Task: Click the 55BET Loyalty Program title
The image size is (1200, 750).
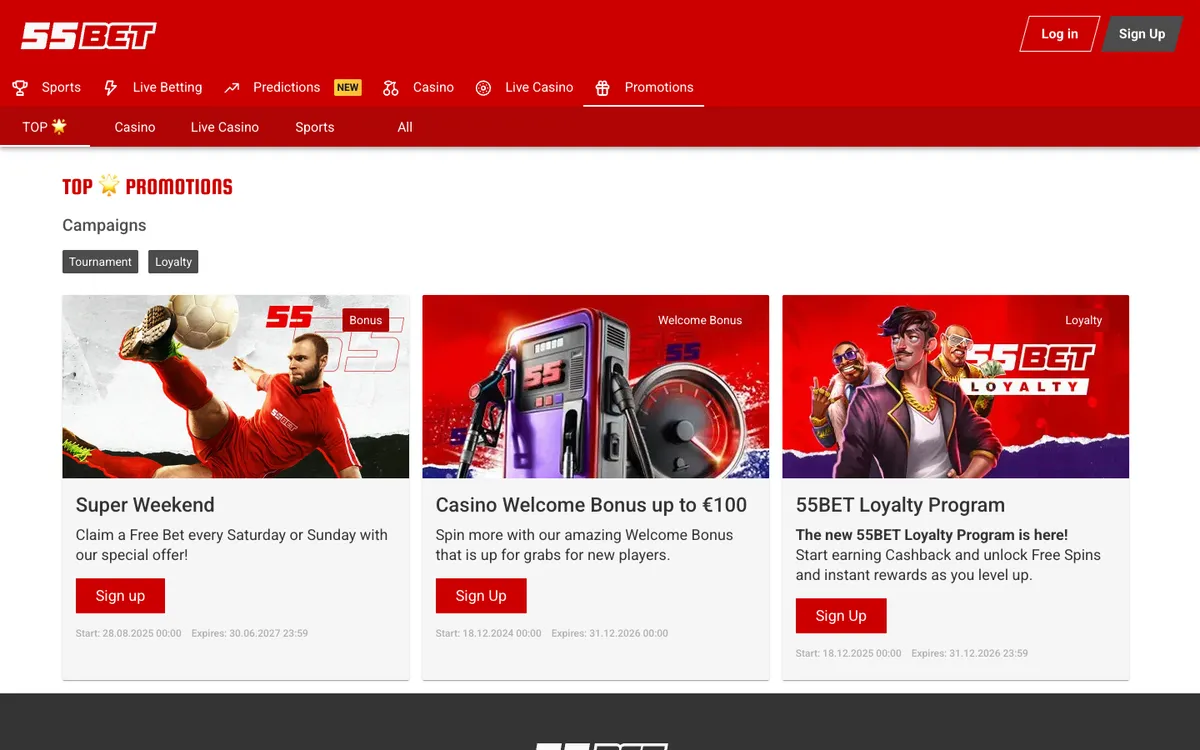Action: click(x=900, y=505)
